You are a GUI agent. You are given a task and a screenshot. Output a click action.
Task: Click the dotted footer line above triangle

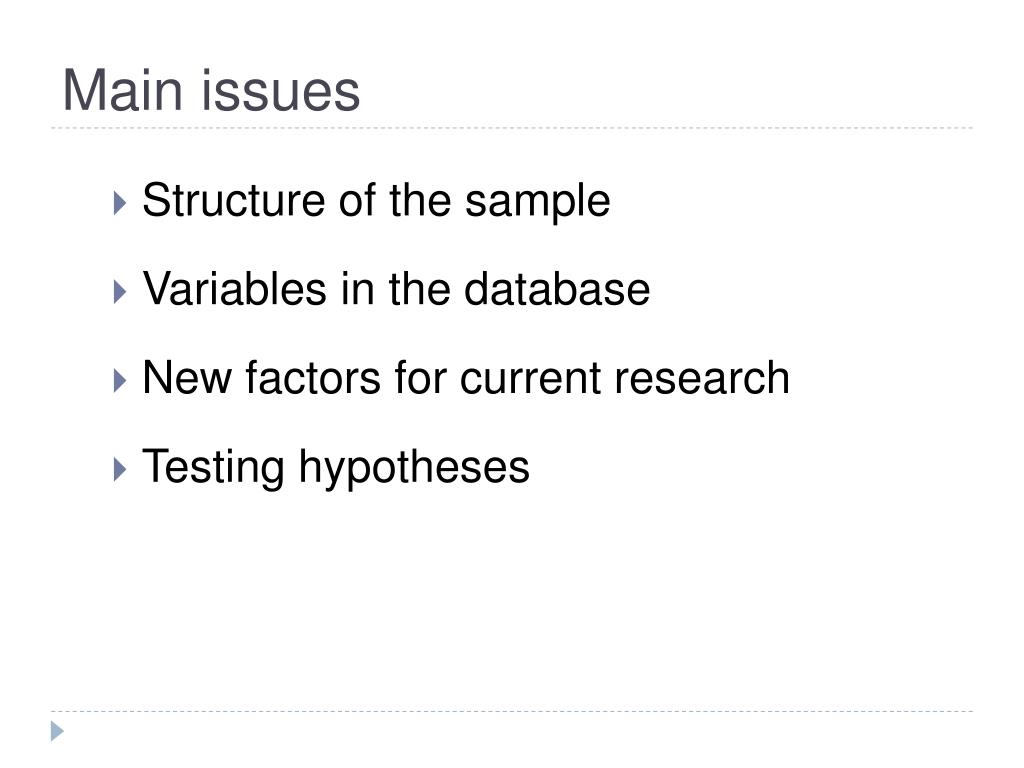click(512, 711)
